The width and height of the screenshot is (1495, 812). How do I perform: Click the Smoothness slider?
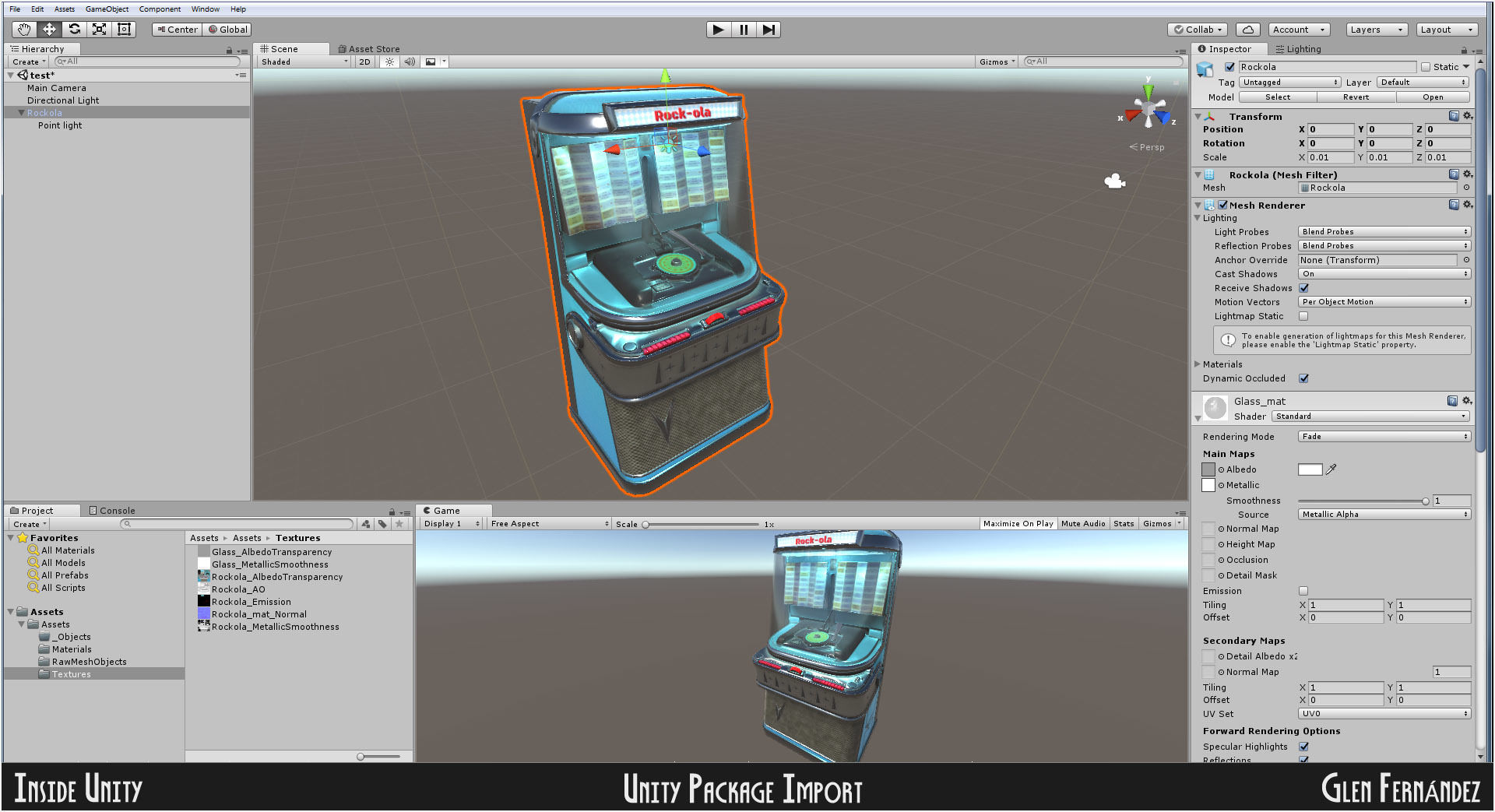(1362, 501)
